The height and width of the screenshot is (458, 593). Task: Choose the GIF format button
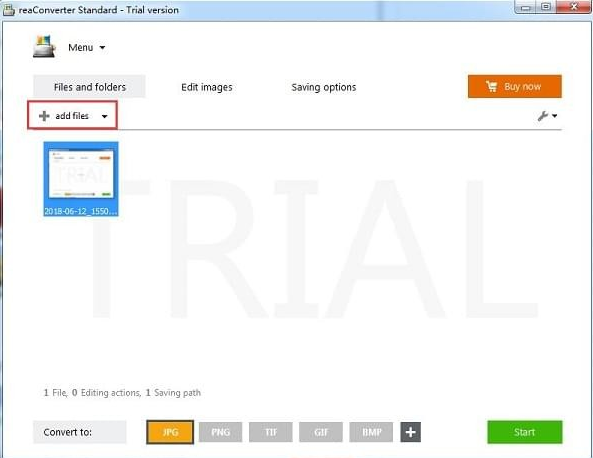tap(321, 432)
